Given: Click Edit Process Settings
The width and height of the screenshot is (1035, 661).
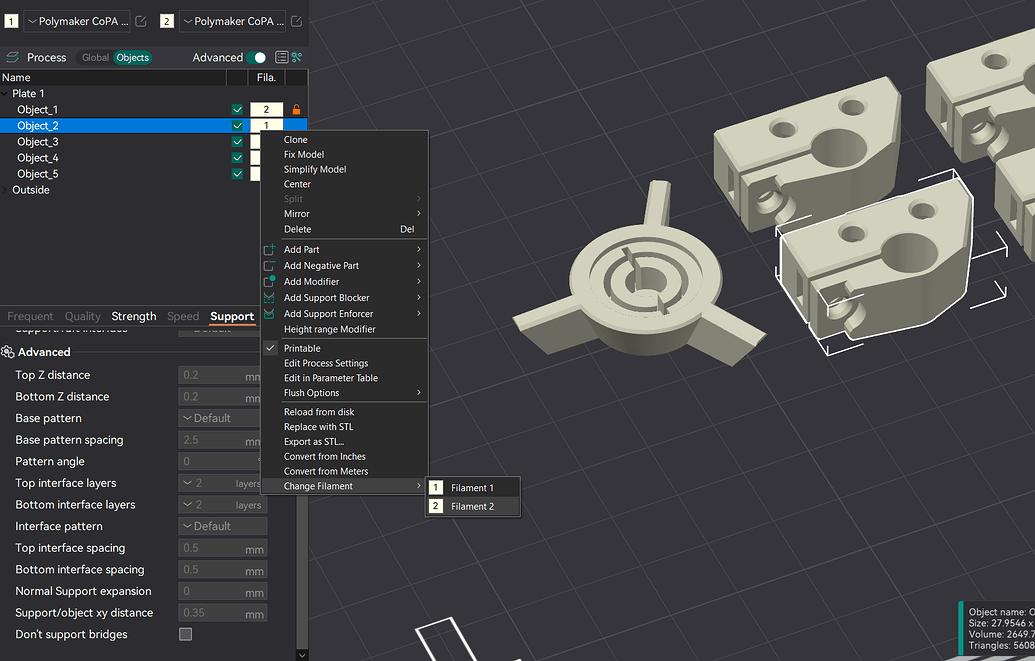Looking at the screenshot, I should click(x=345, y=363).
